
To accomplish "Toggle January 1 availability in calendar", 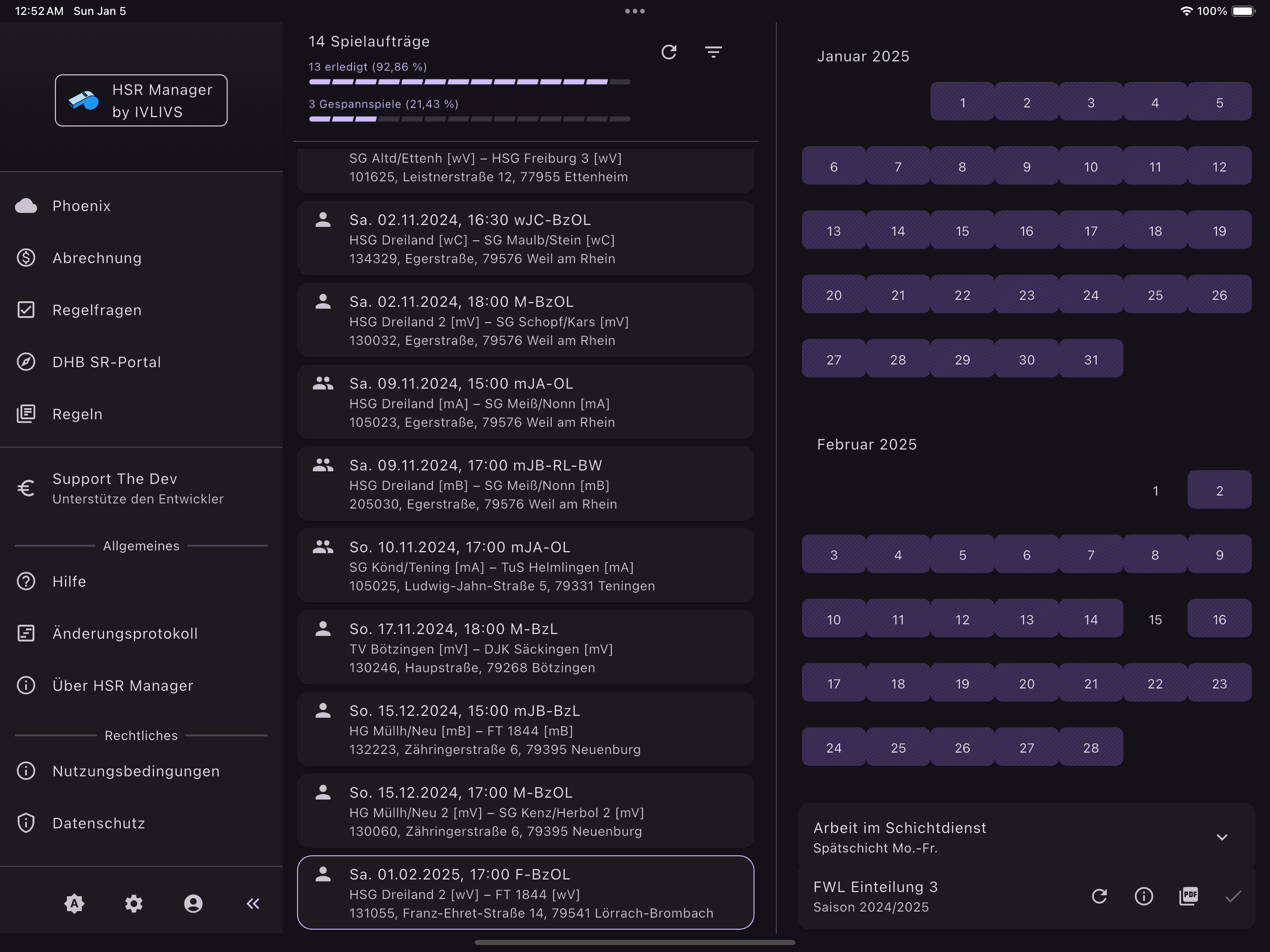I will tap(962, 102).
